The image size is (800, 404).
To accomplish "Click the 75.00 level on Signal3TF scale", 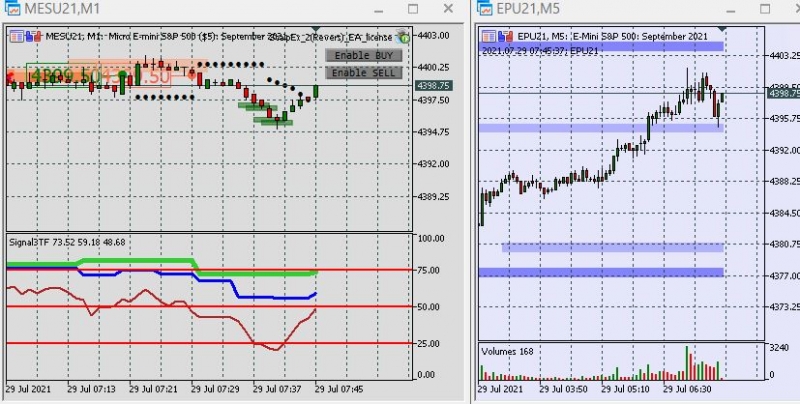I will [x=429, y=270].
